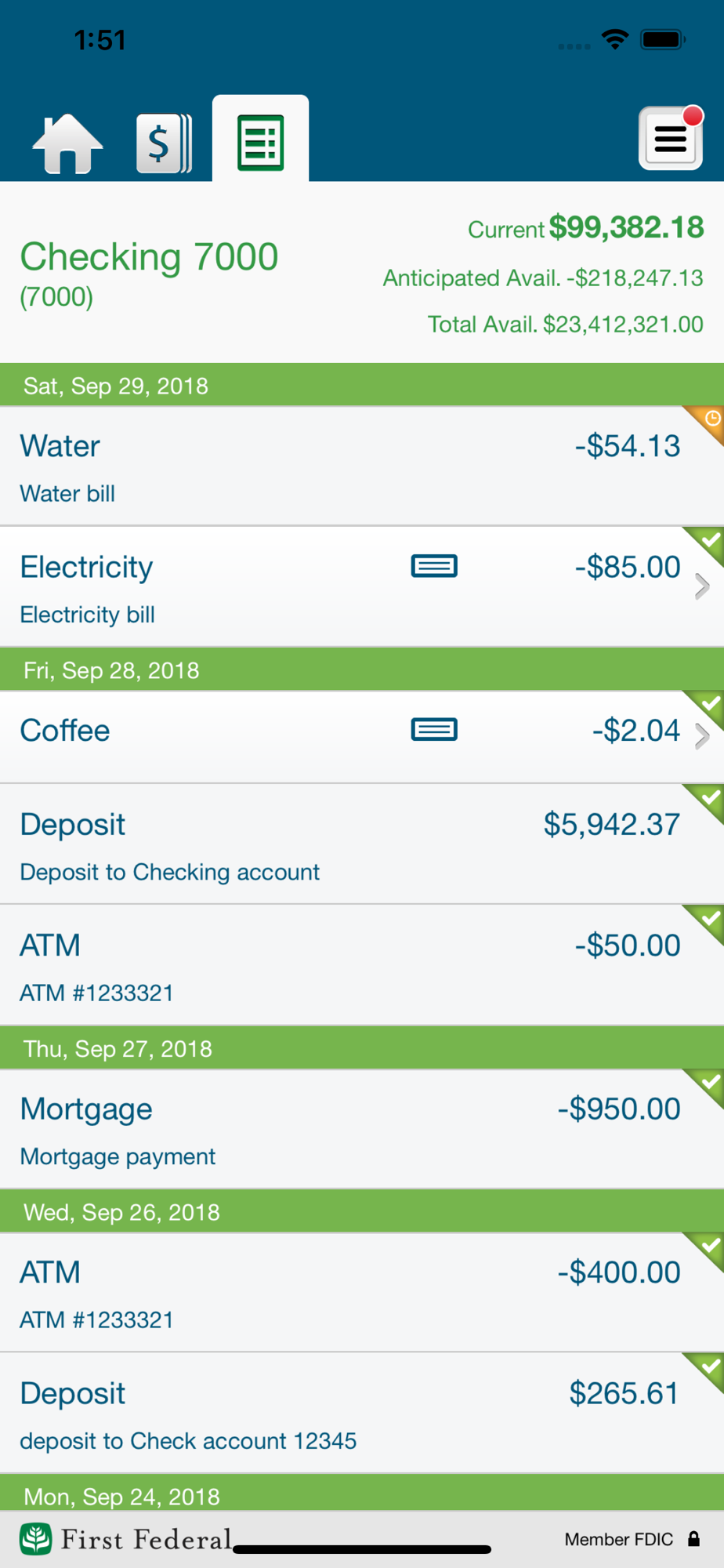Open the Mortgage payment transaction
The image size is (724, 1568).
pos(362,1130)
